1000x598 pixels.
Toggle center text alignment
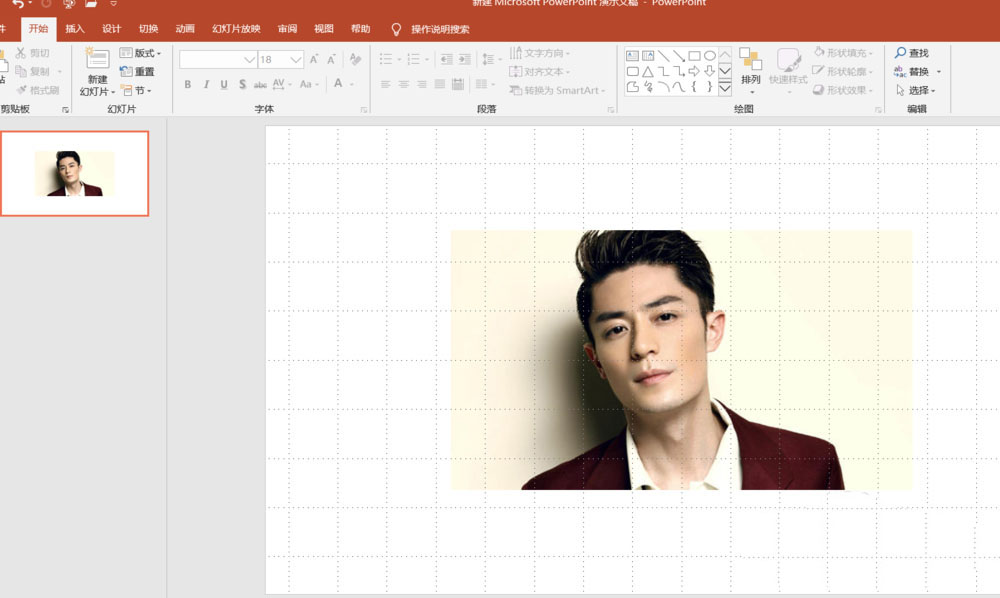(x=404, y=84)
